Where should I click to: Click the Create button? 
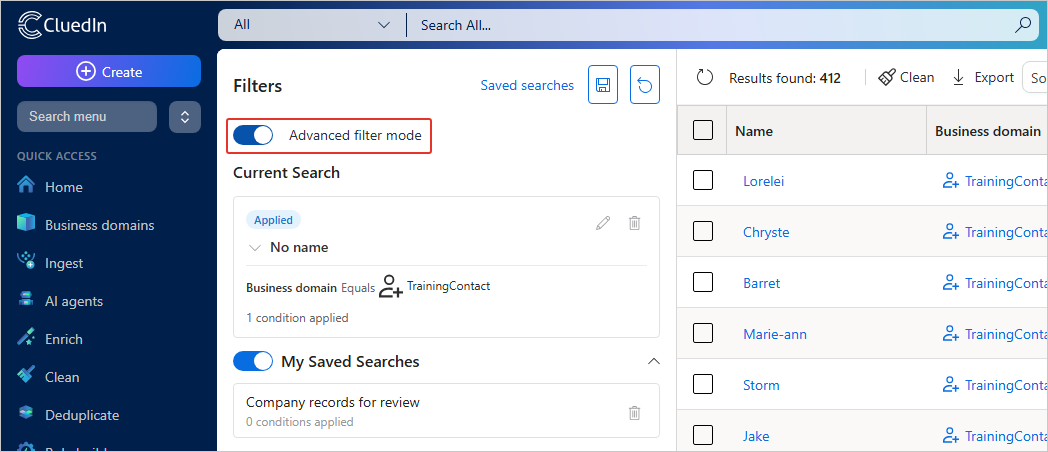pyautogui.click(x=109, y=71)
